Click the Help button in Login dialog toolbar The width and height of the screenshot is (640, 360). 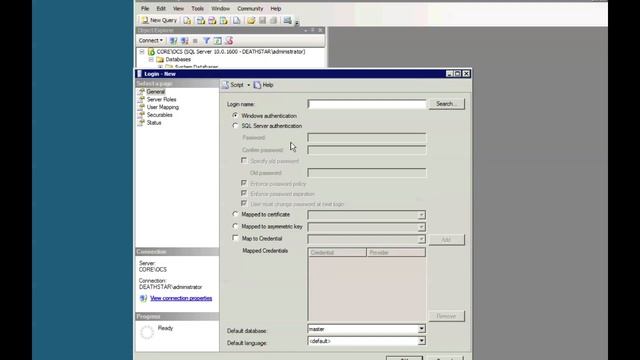[x=264, y=85]
